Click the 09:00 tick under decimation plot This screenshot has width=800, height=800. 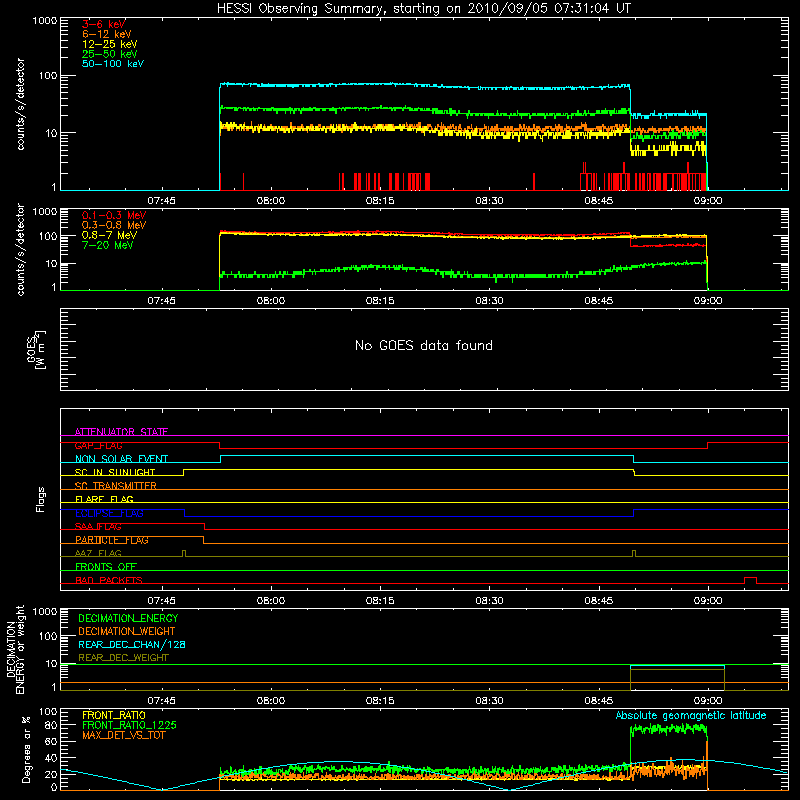[708, 701]
